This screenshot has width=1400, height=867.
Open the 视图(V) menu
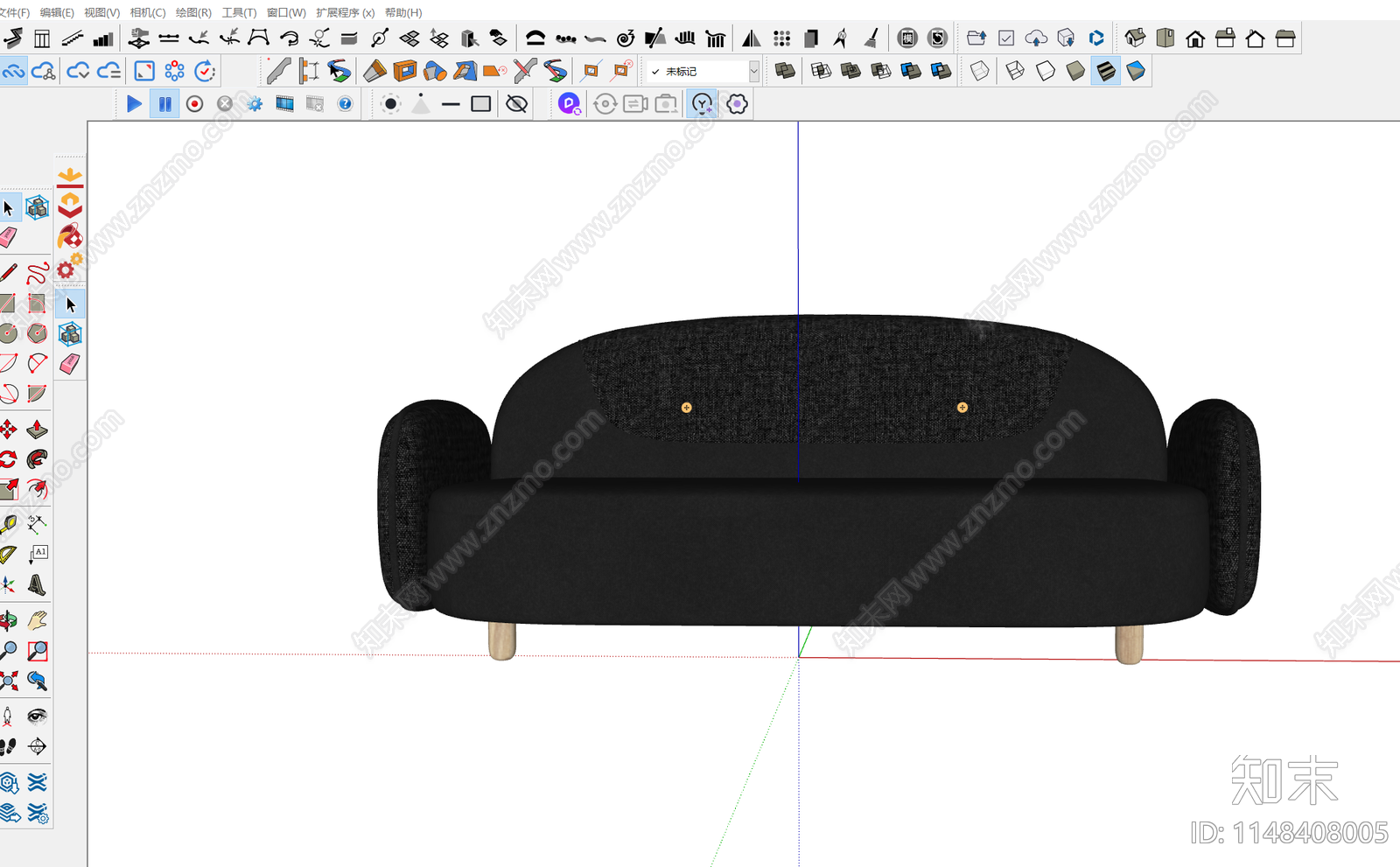click(101, 12)
